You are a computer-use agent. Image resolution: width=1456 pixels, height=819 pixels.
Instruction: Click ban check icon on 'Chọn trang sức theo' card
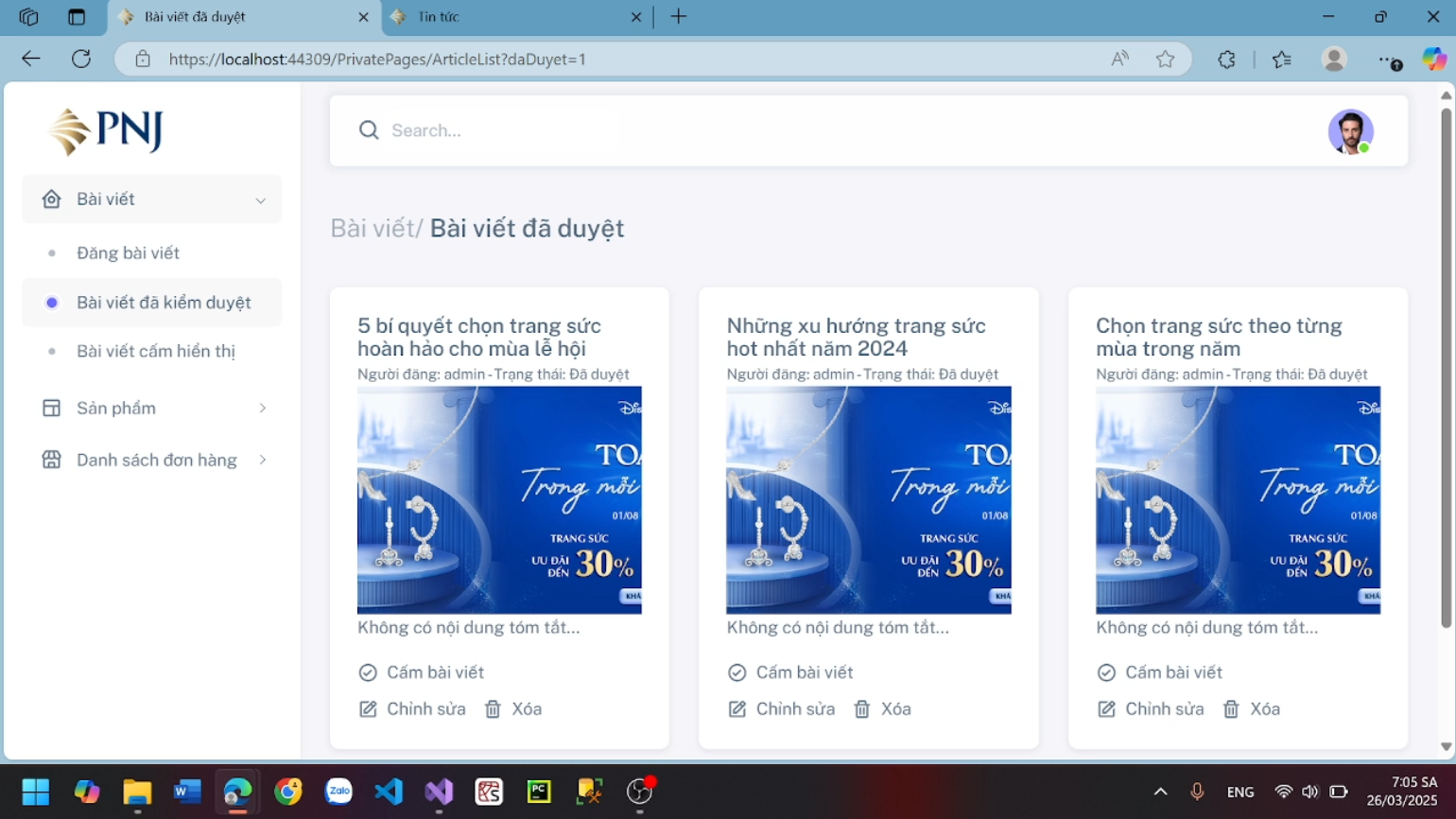click(1106, 672)
